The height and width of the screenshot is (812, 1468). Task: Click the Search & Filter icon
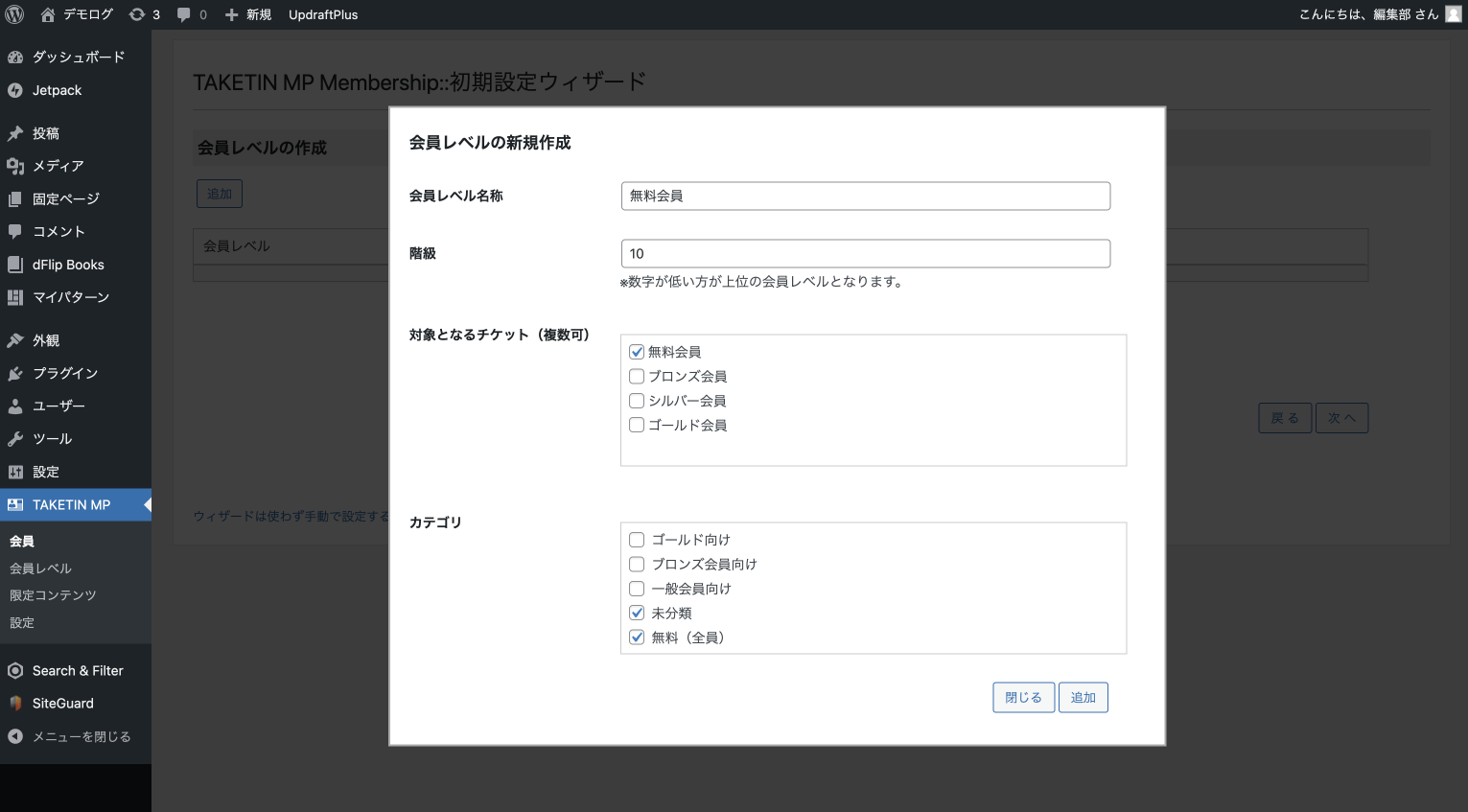pyautogui.click(x=15, y=670)
